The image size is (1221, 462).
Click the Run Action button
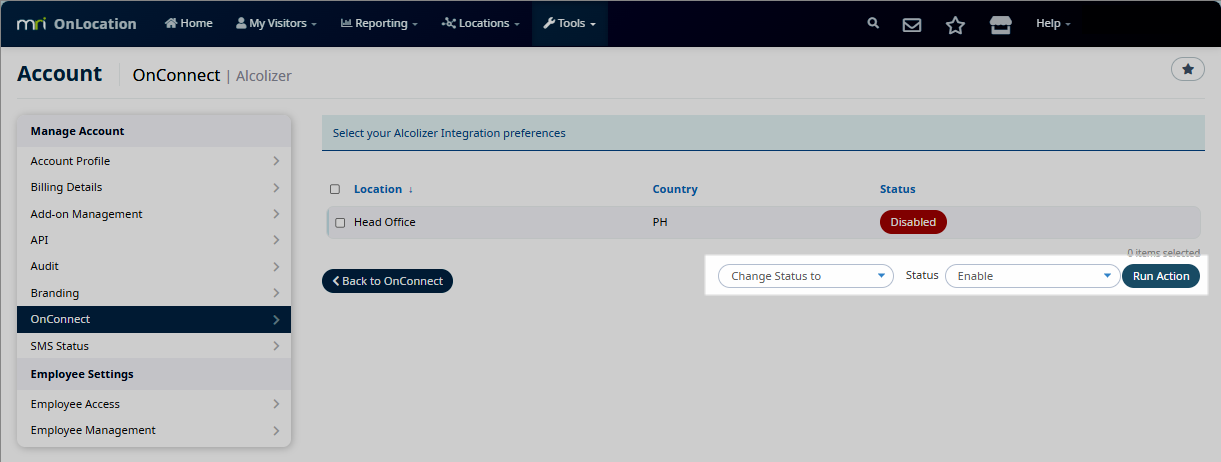coord(1160,276)
